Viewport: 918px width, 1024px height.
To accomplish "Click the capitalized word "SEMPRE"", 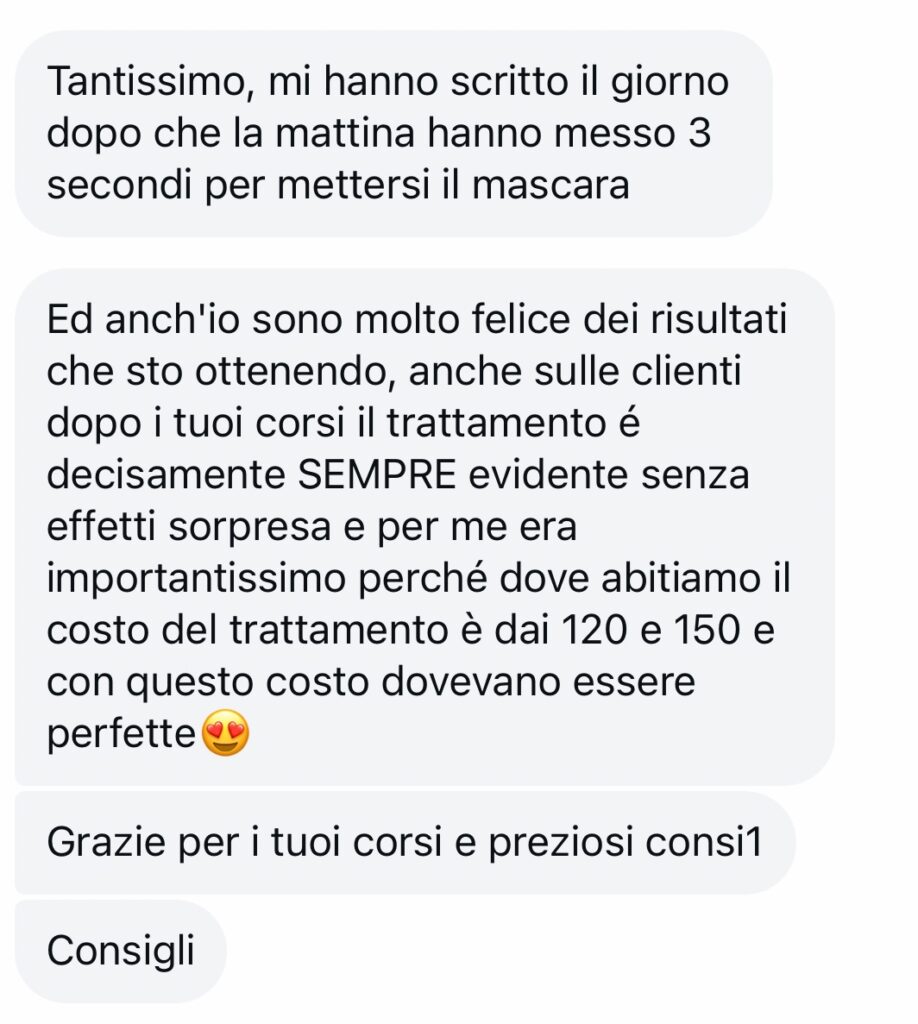I will click(377, 475).
